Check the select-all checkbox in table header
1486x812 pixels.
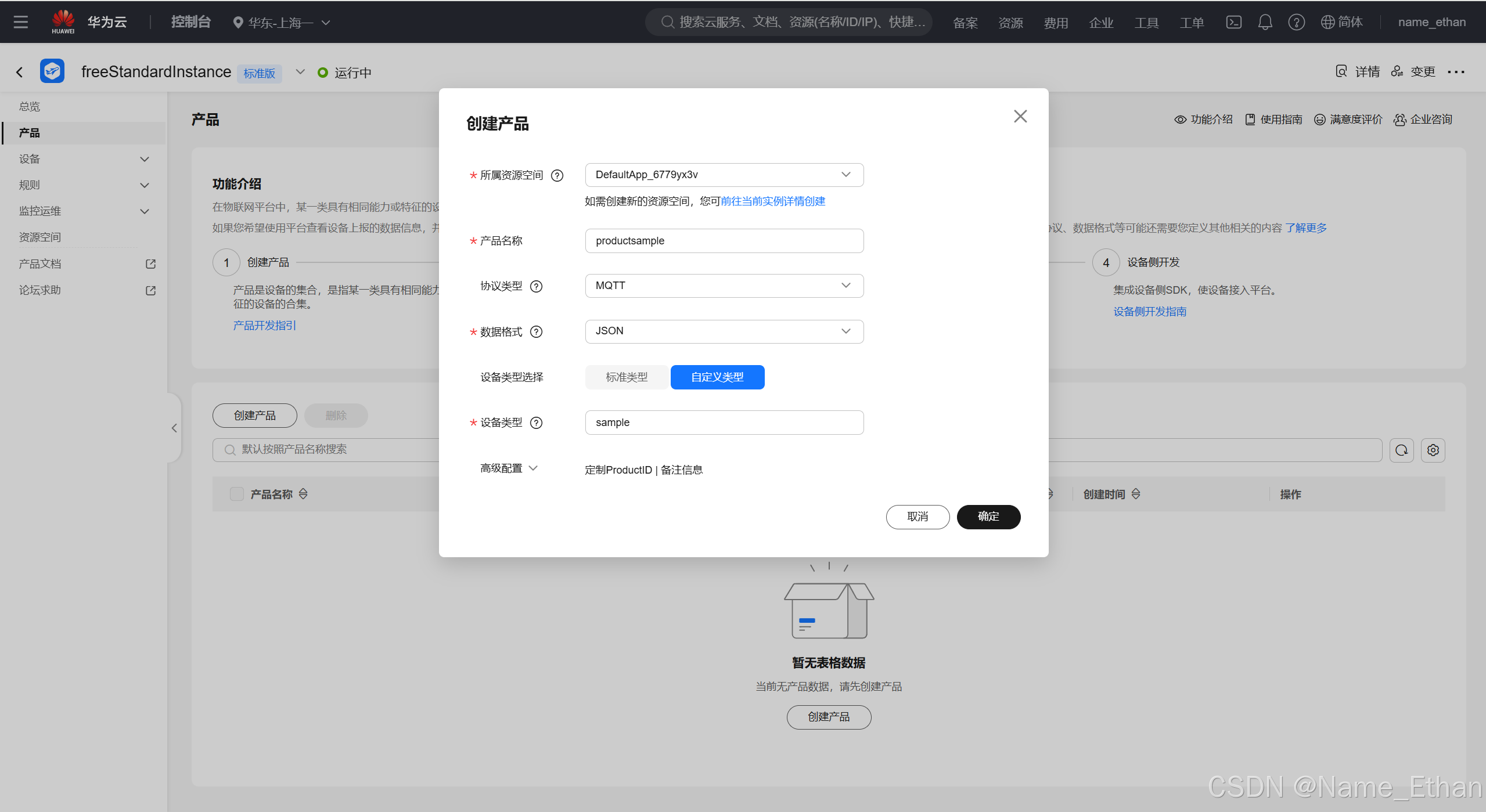click(x=236, y=494)
